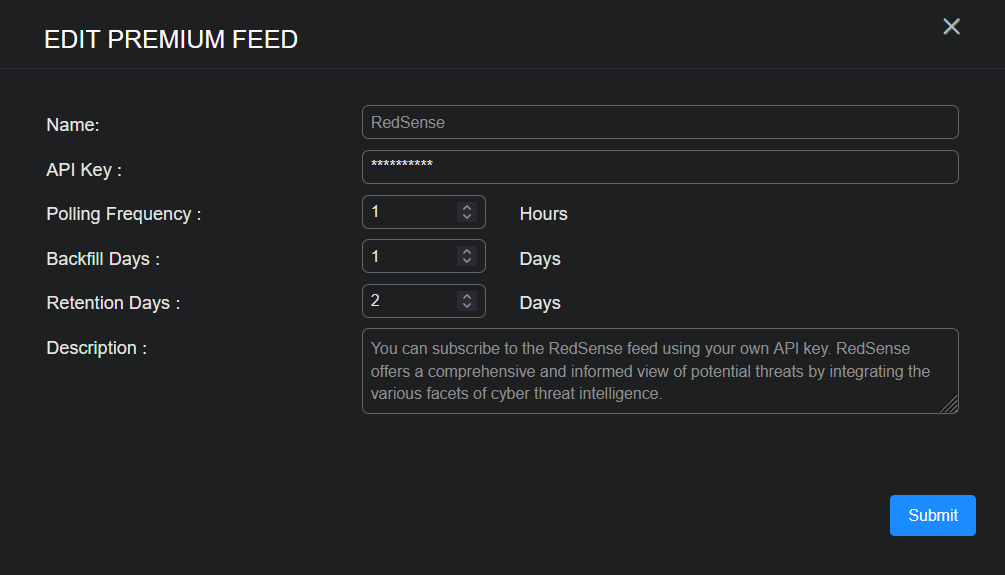Screen dimensions: 1005x575
Task: Click the "EDIT PREMIUM FEED" dialog title
Action: [x=171, y=40]
